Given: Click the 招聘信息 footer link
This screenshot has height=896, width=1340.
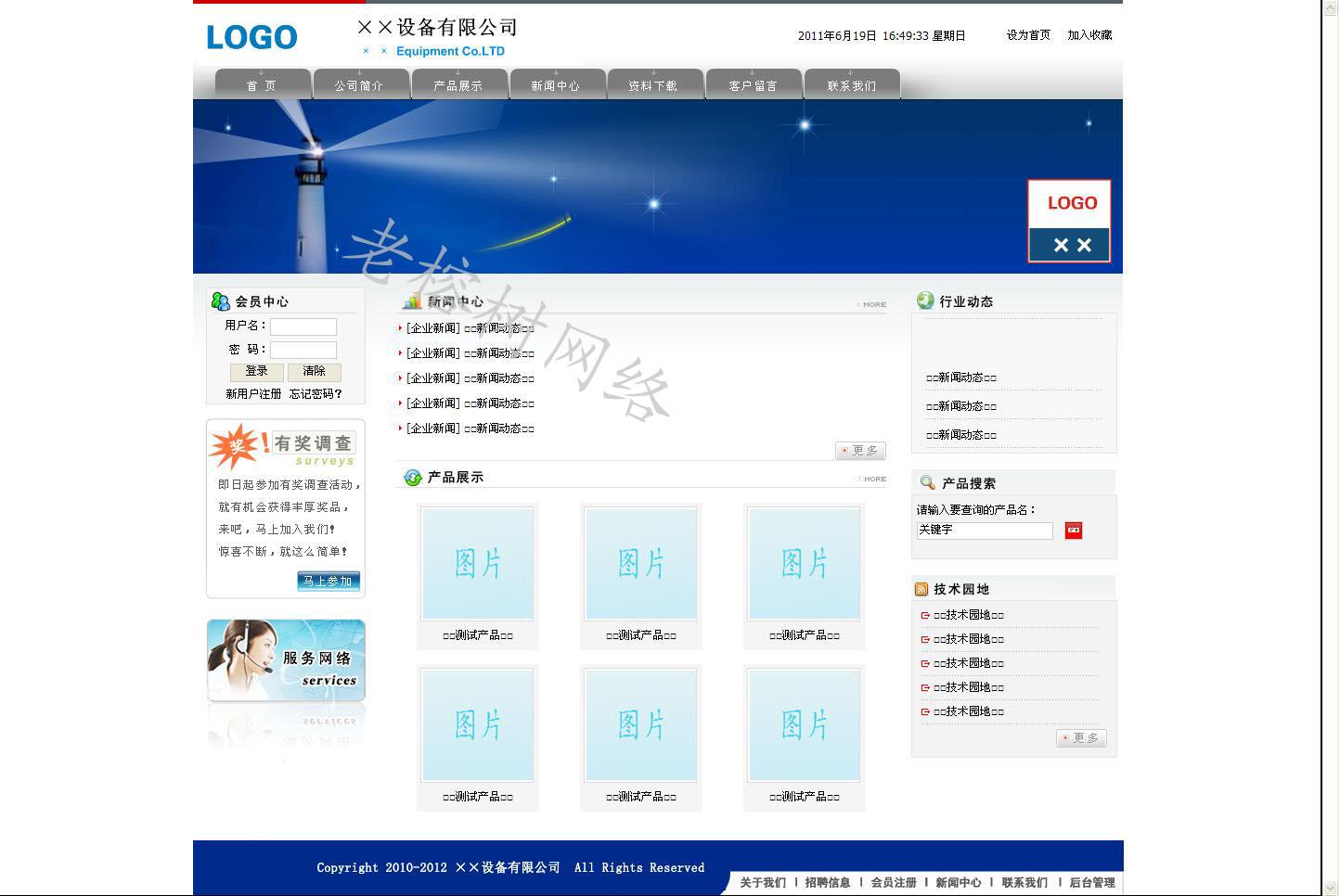Looking at the screenshot, I should (x=828, y=883).
